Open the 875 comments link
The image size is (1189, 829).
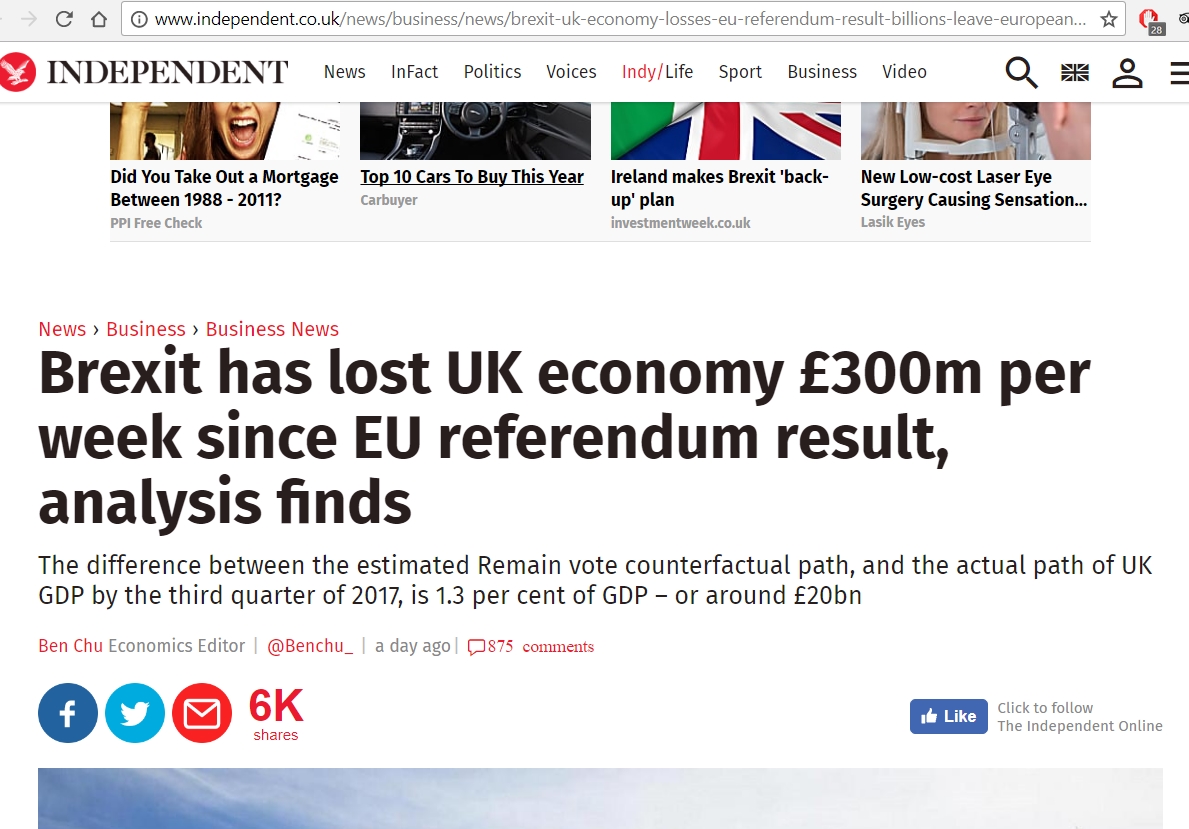pos(531,646)
